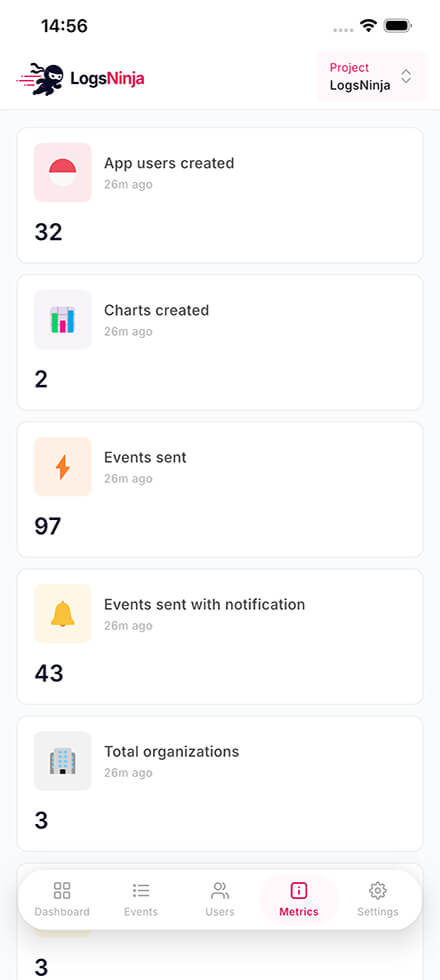440x980 pixels.
Task: Click the Events sent count of 97
Action: pyautogui.click(x=48, y=526)
